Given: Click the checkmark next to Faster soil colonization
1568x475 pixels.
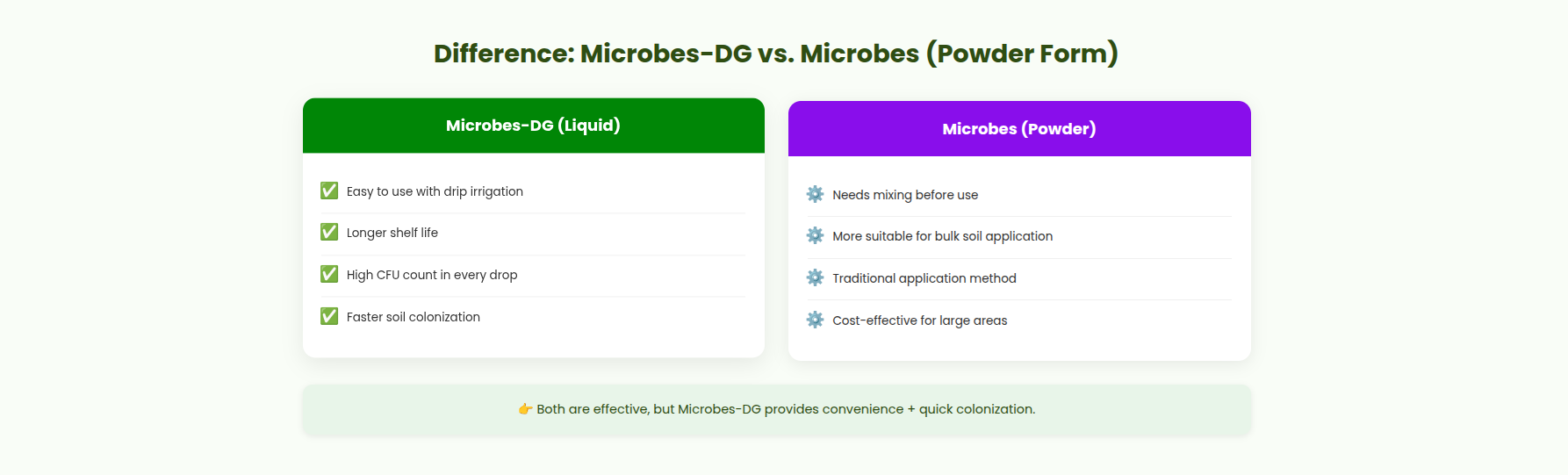Looking at the screenshot, I should tap(329, 316).
